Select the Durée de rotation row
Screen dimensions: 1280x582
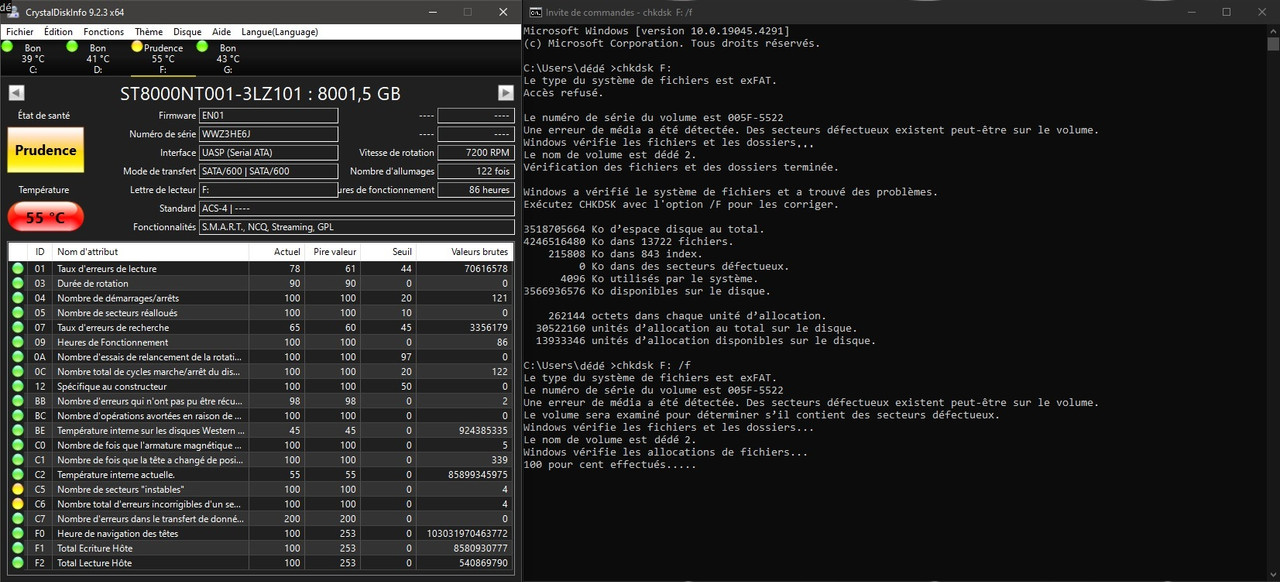point(261,283)
